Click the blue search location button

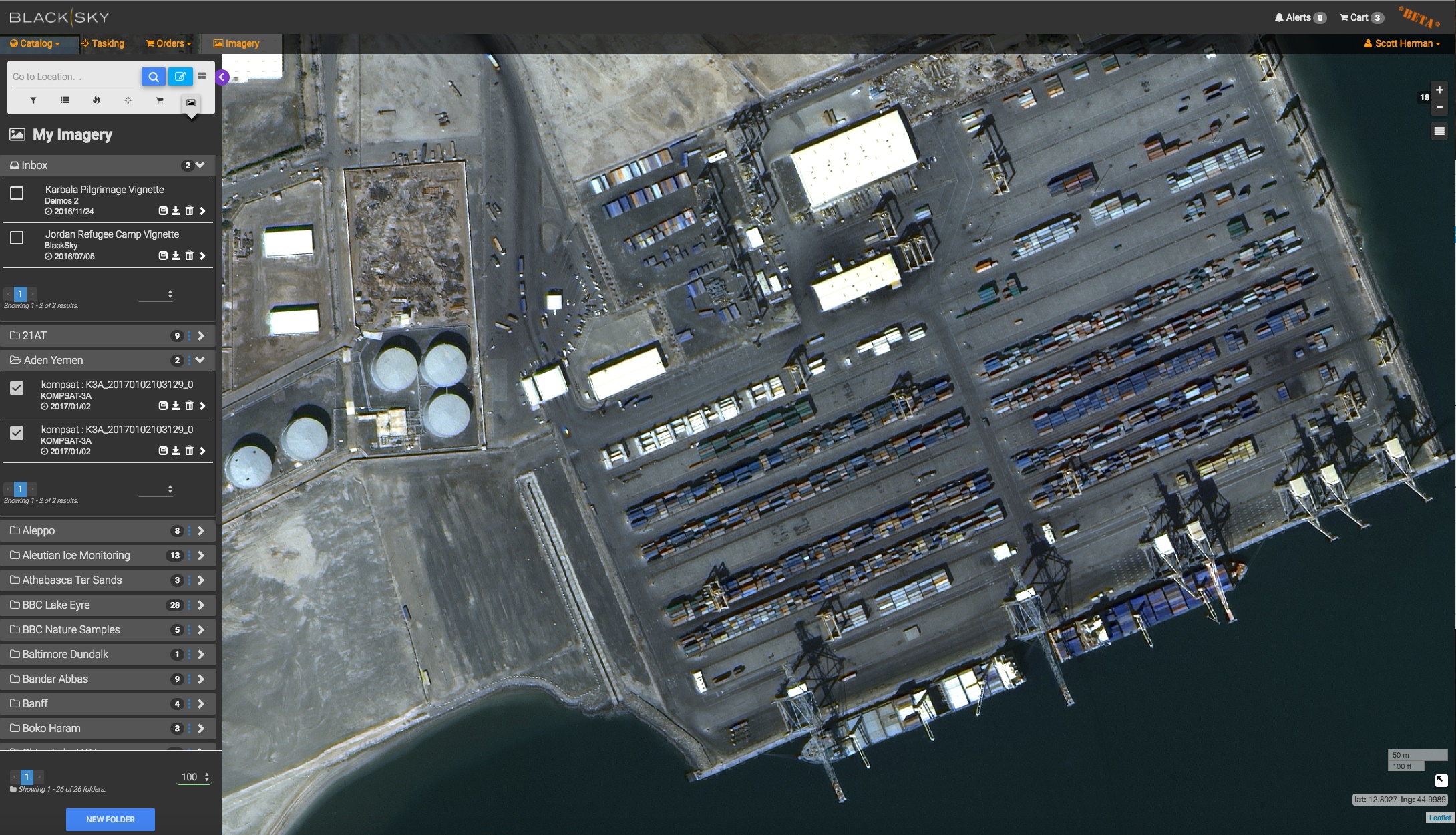click(153, 77)
